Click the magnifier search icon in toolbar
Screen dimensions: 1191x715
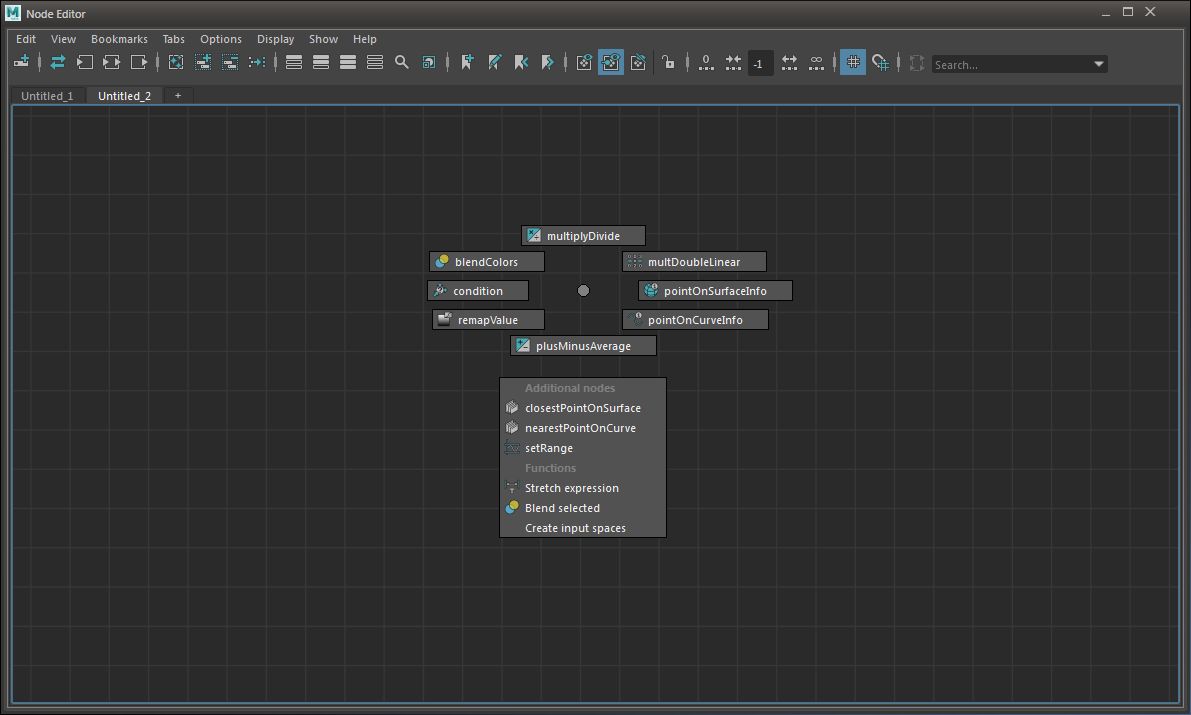point(402,62)
